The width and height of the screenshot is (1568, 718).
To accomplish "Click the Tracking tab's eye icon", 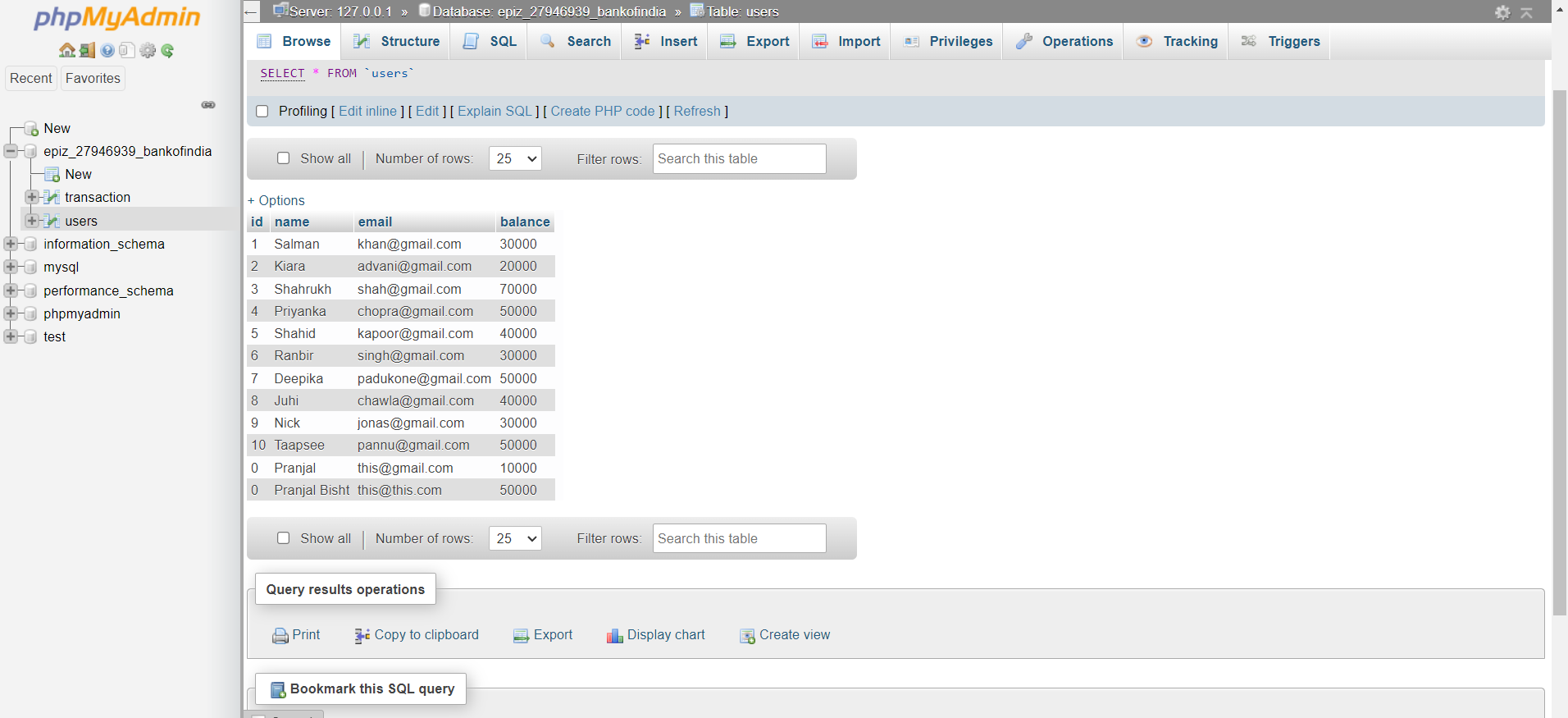I will point(1145,41).
